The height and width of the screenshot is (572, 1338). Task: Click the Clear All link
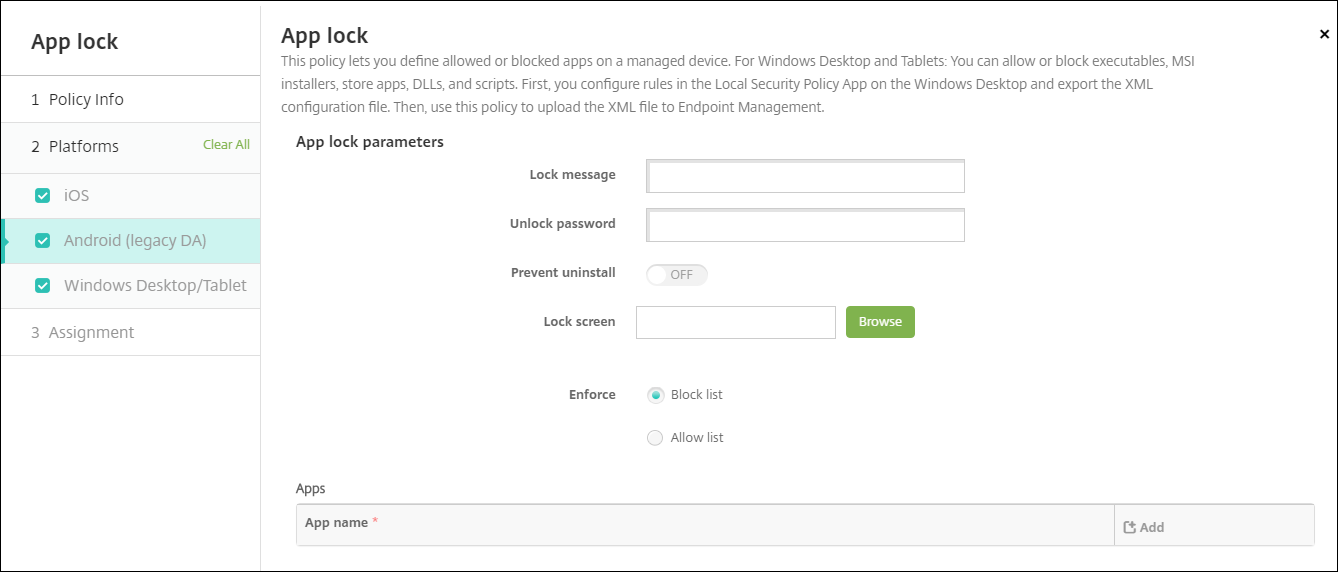[x=226, y=145]
